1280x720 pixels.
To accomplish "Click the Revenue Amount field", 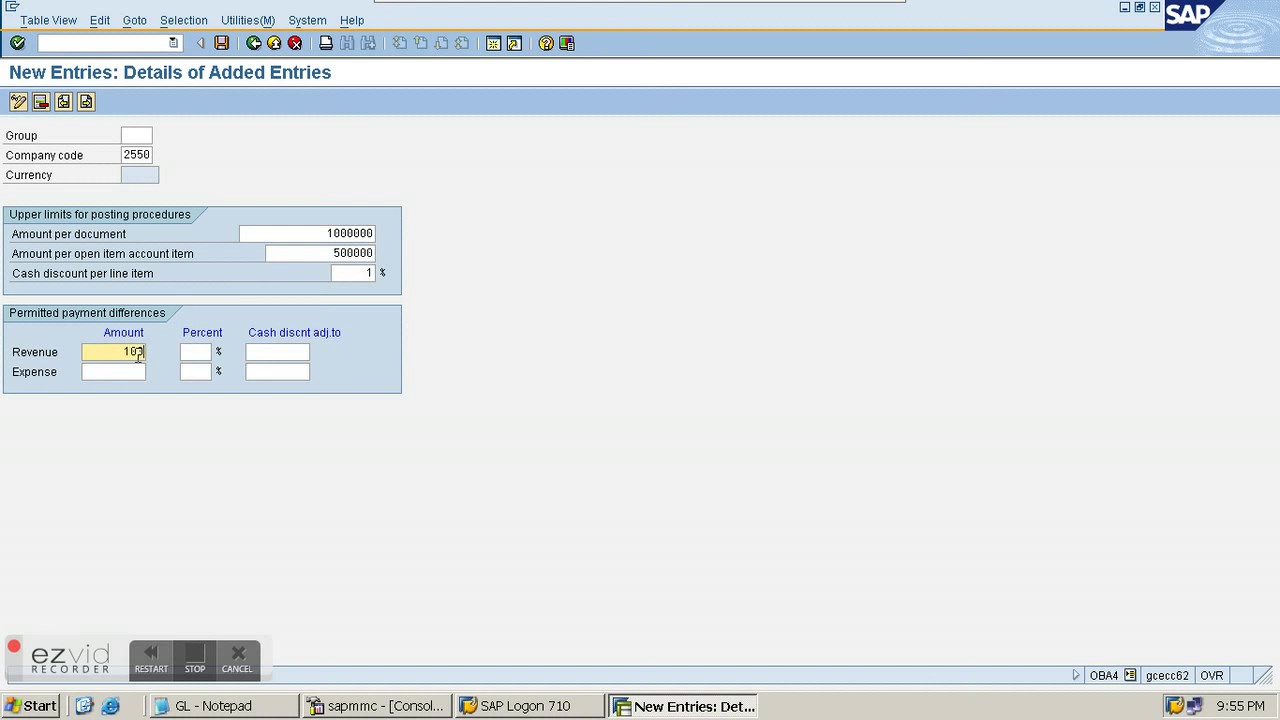I will [113, 352].
